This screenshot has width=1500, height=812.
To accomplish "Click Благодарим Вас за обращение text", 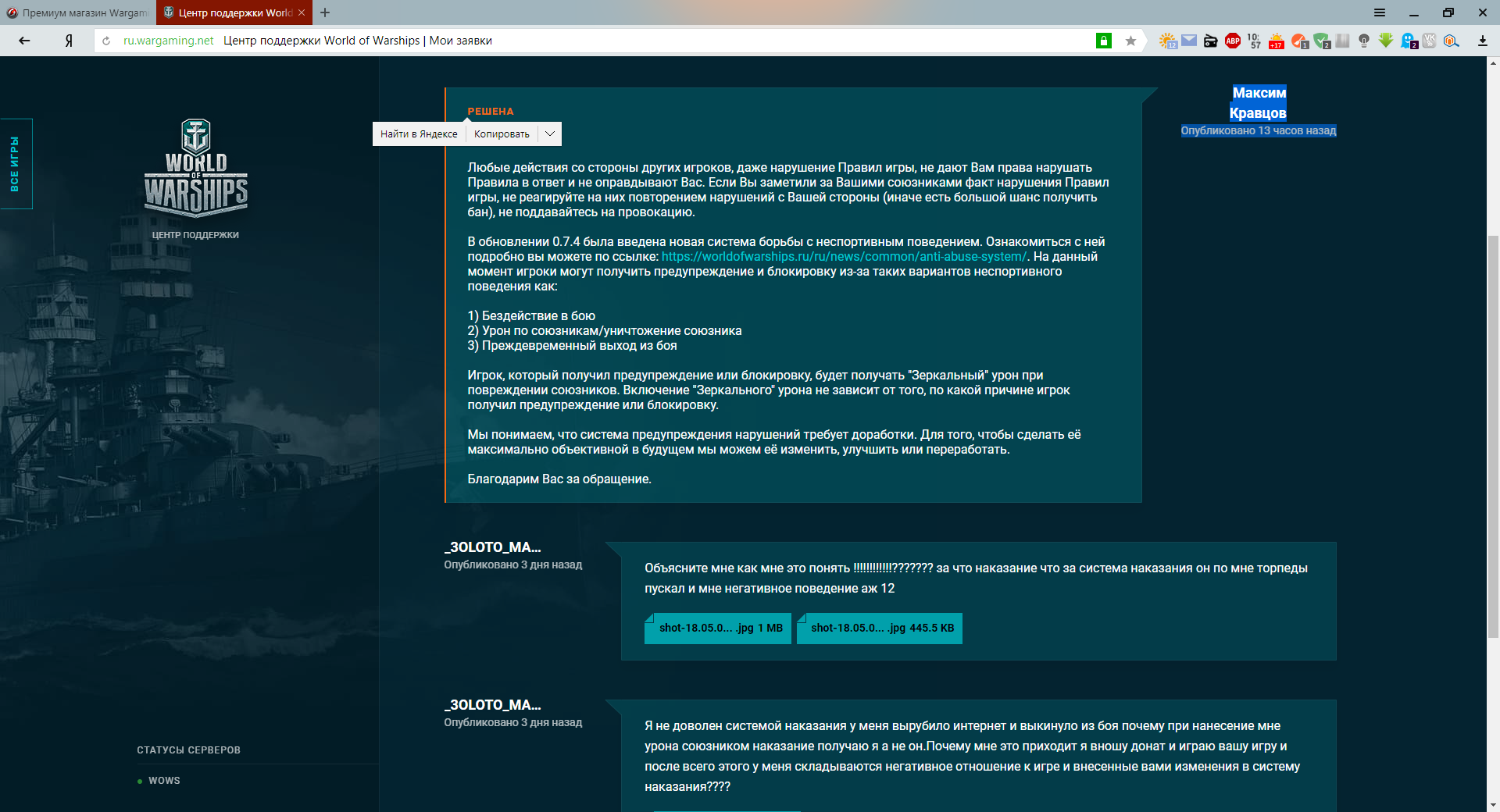I will [559, 479].
